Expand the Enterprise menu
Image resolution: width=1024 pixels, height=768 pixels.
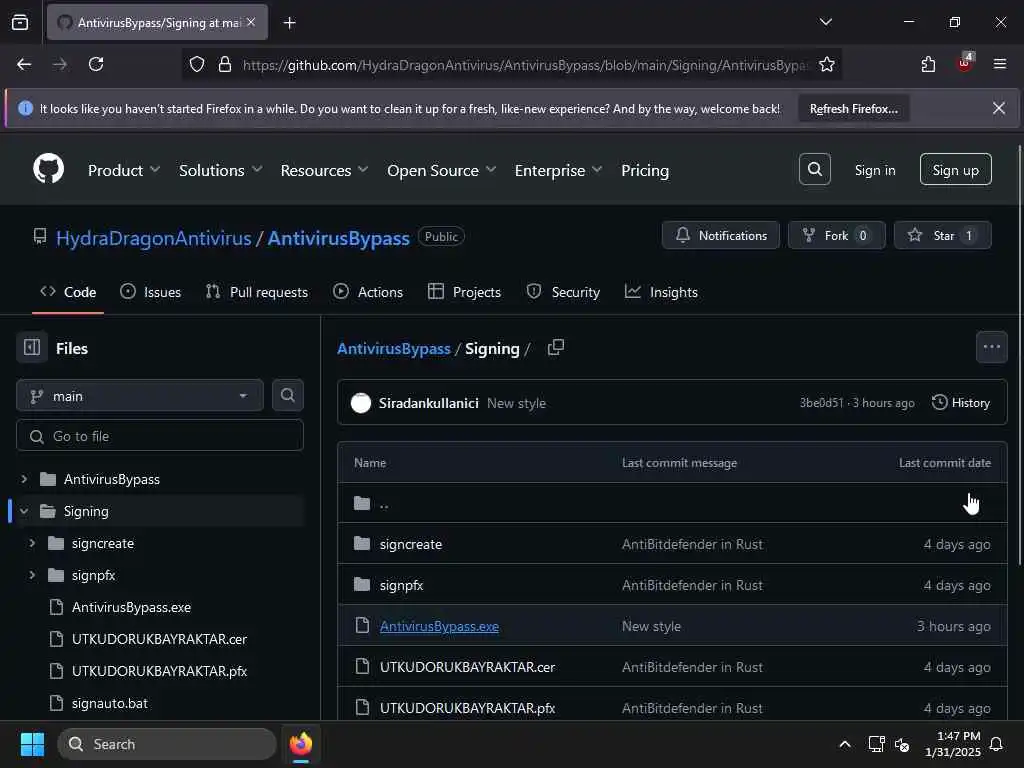click(558, 170)
